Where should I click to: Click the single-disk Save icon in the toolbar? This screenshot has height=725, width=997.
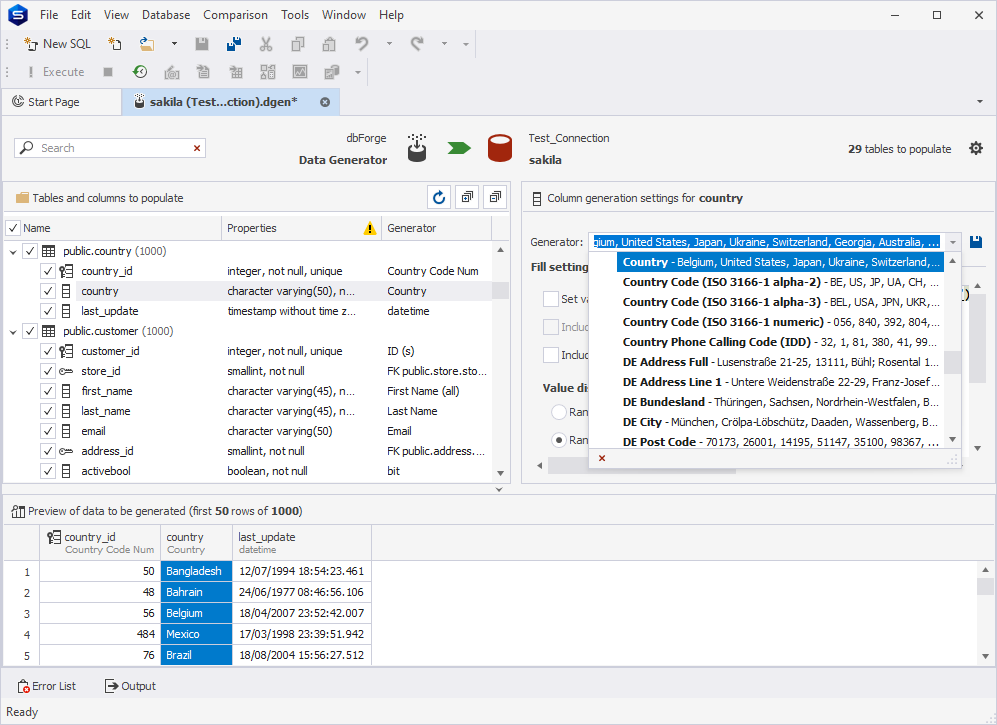[x=202, y=44]
